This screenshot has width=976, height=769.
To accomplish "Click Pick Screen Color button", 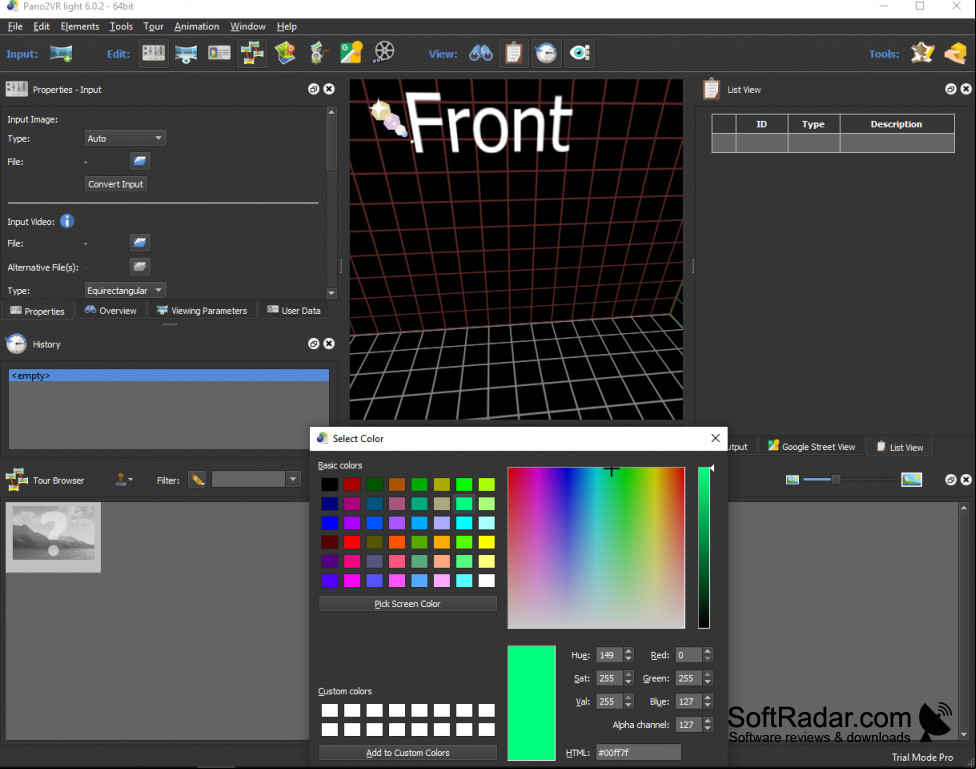I will tap(408, 603).
